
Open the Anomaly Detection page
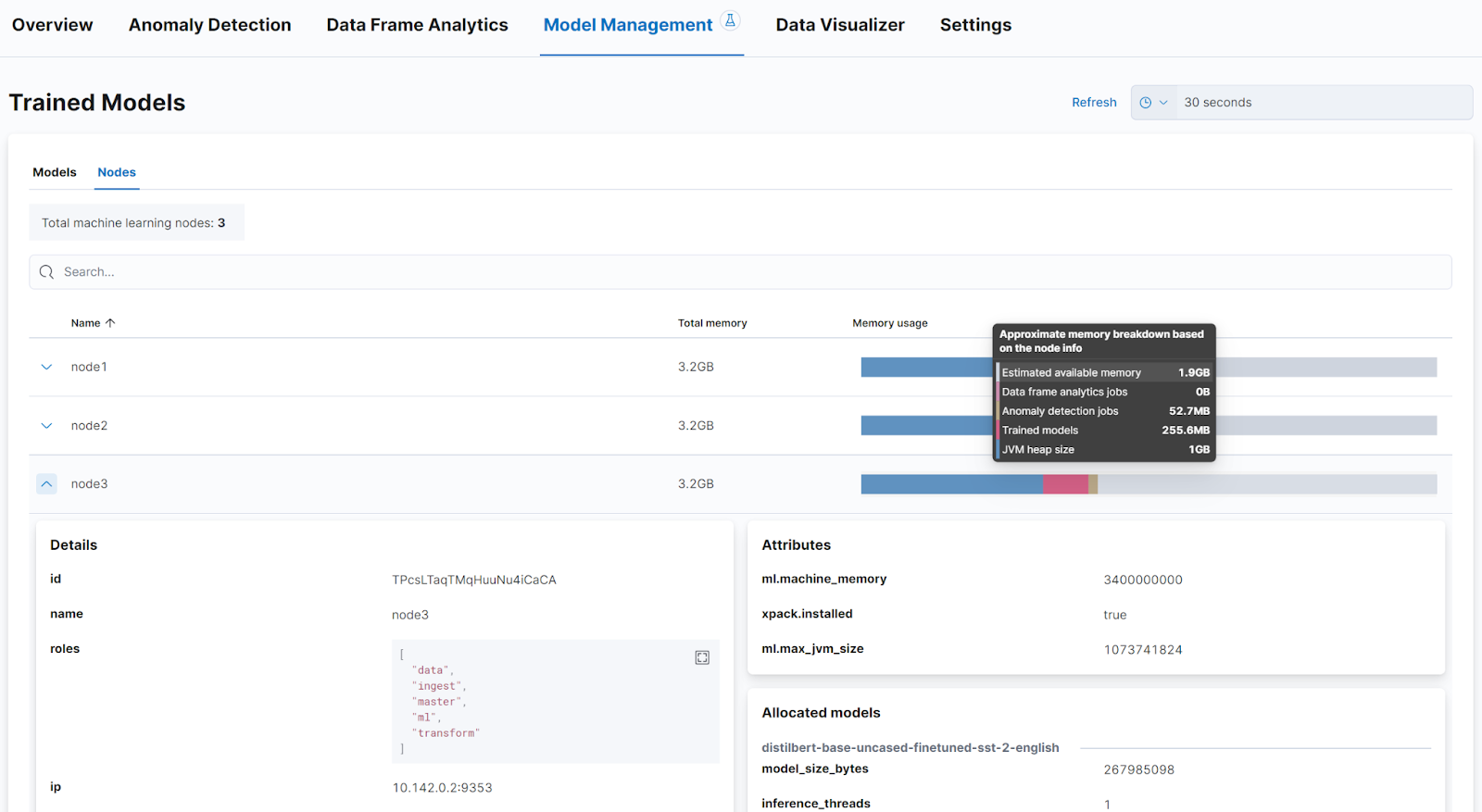pyautogui.click(x=209, y=25)
